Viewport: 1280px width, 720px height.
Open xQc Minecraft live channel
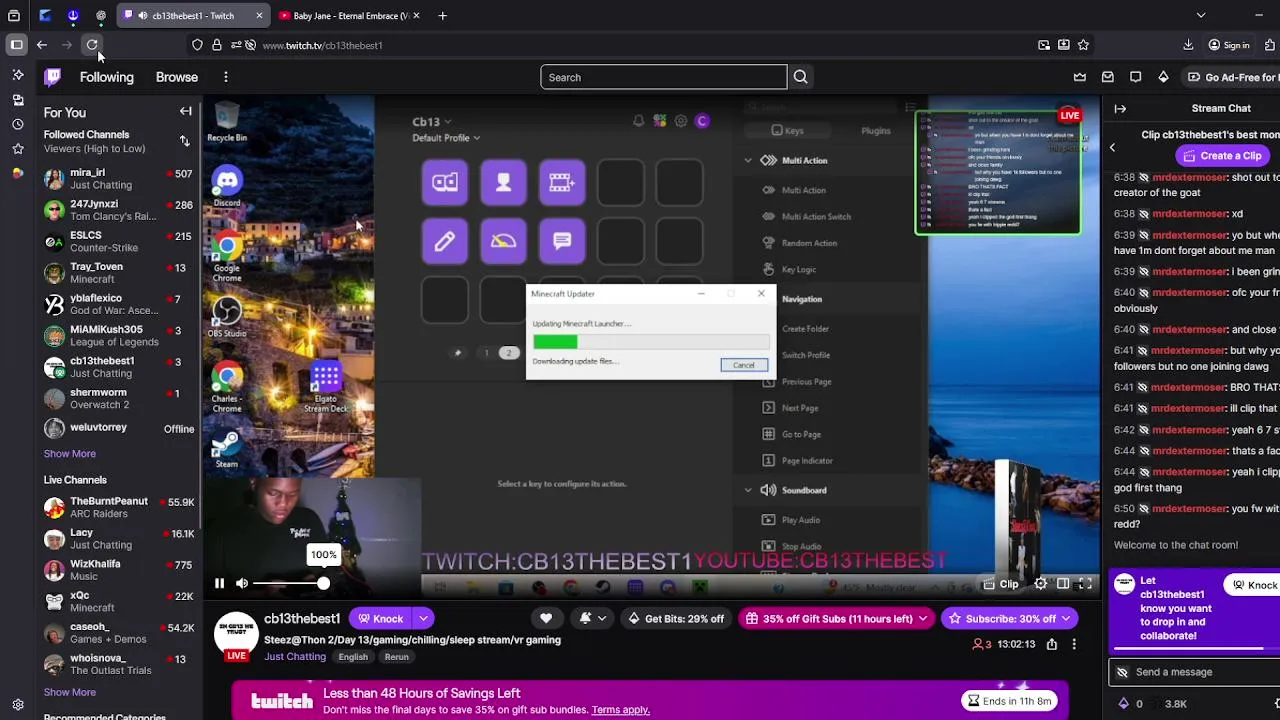[118, 601]
